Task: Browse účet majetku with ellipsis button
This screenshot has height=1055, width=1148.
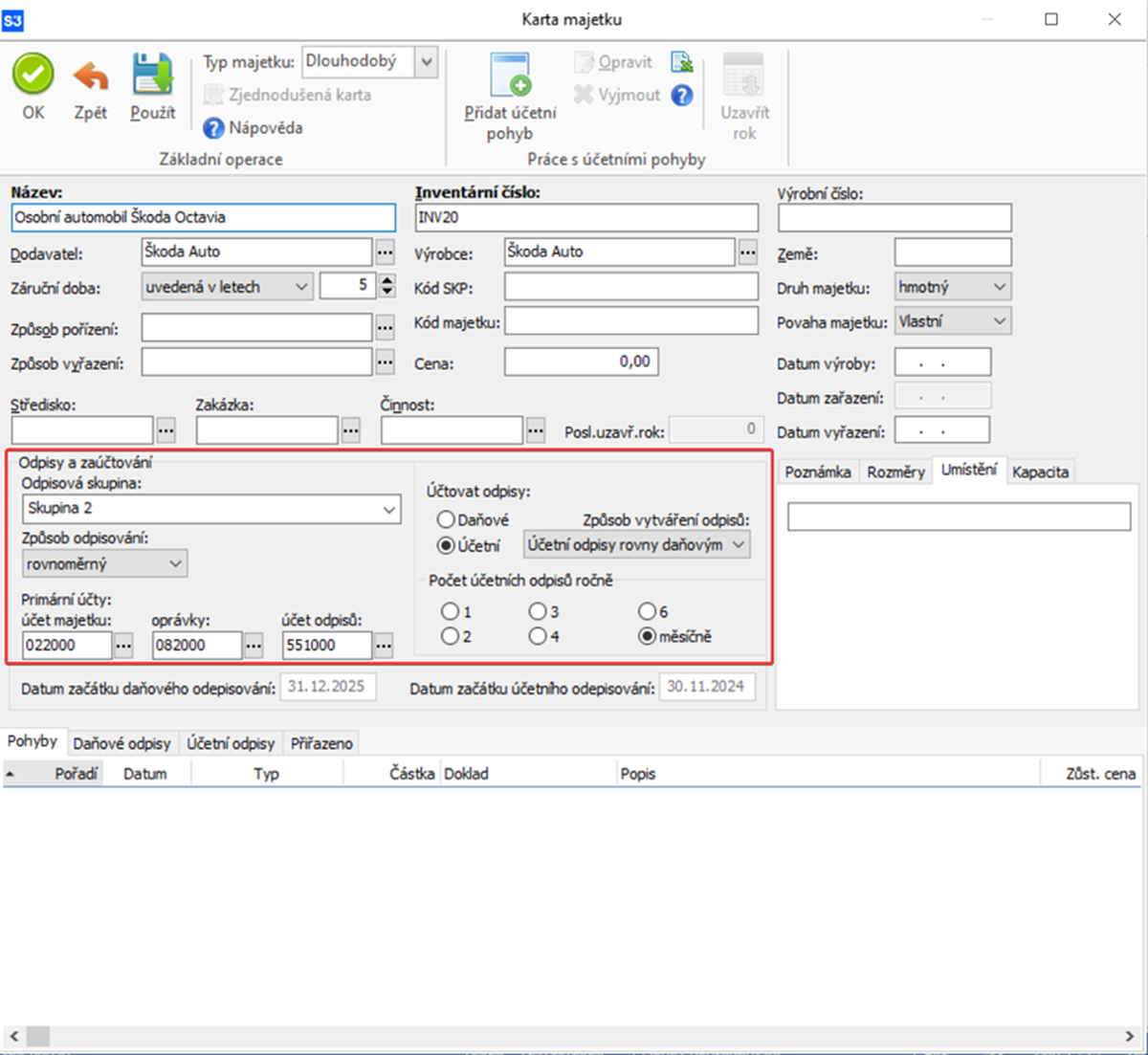Action: tap(123, 646)
